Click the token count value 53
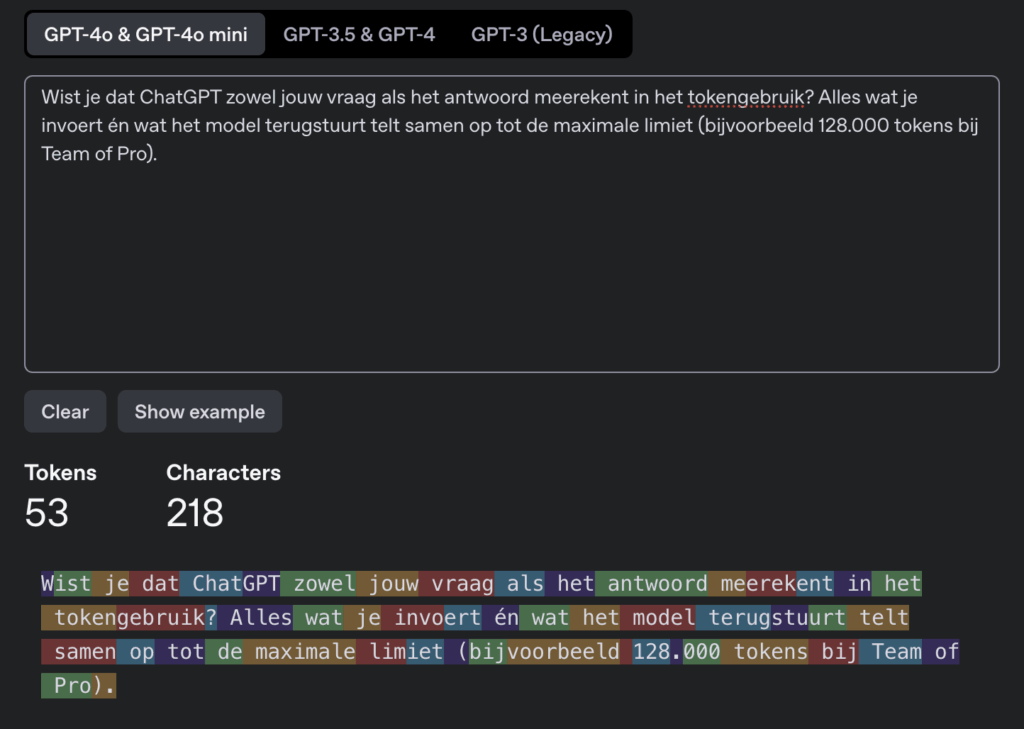This screenshot has height=729, width=1024. 47,513
